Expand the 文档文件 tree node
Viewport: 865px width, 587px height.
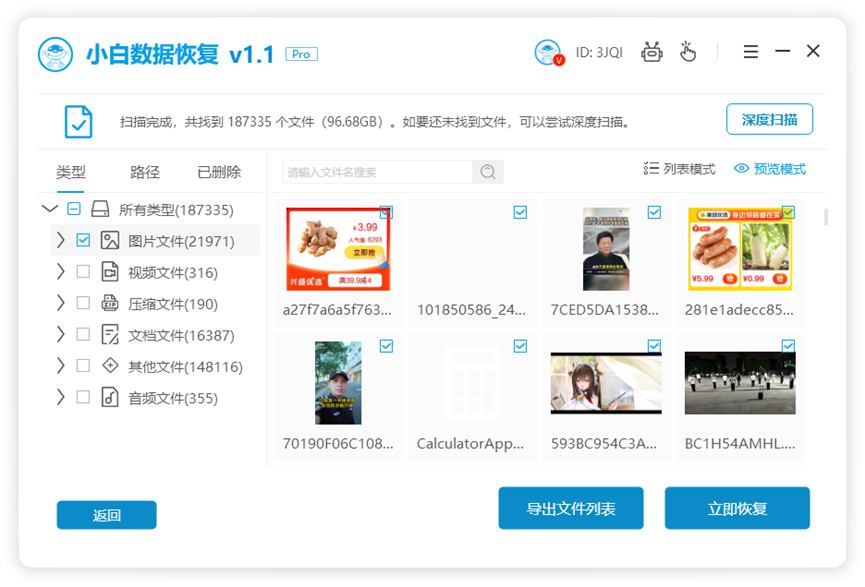click(x=61, y=335)
